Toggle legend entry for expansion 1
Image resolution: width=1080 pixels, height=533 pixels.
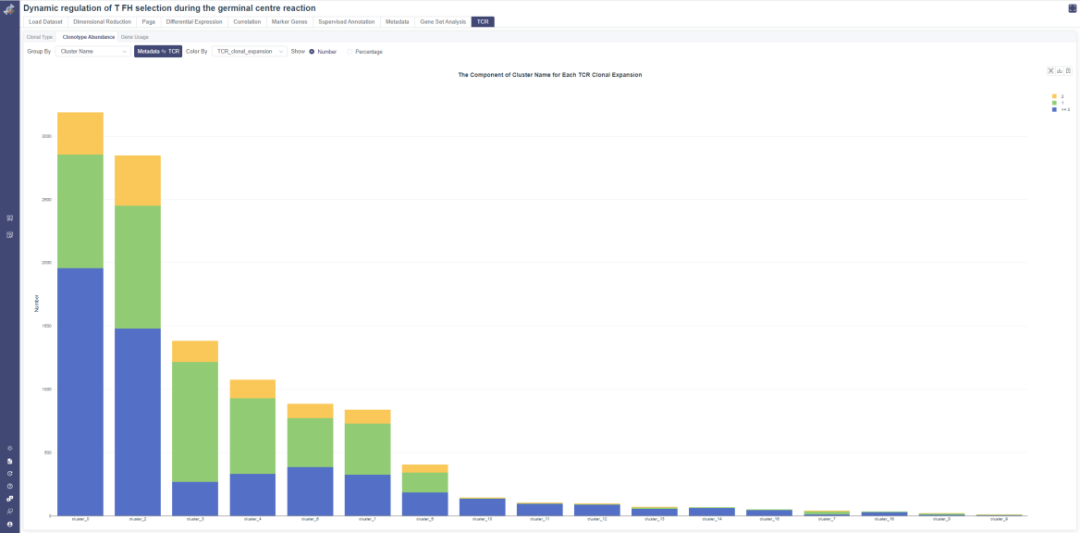click(x=1058, y=103)
